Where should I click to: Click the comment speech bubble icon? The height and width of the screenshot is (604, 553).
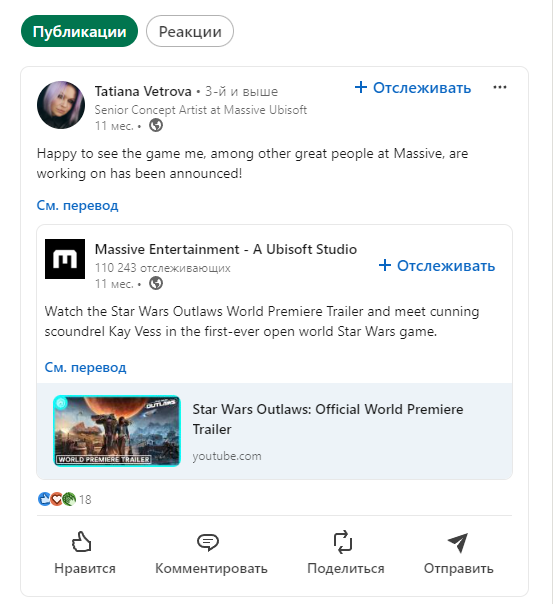(208, 542)
